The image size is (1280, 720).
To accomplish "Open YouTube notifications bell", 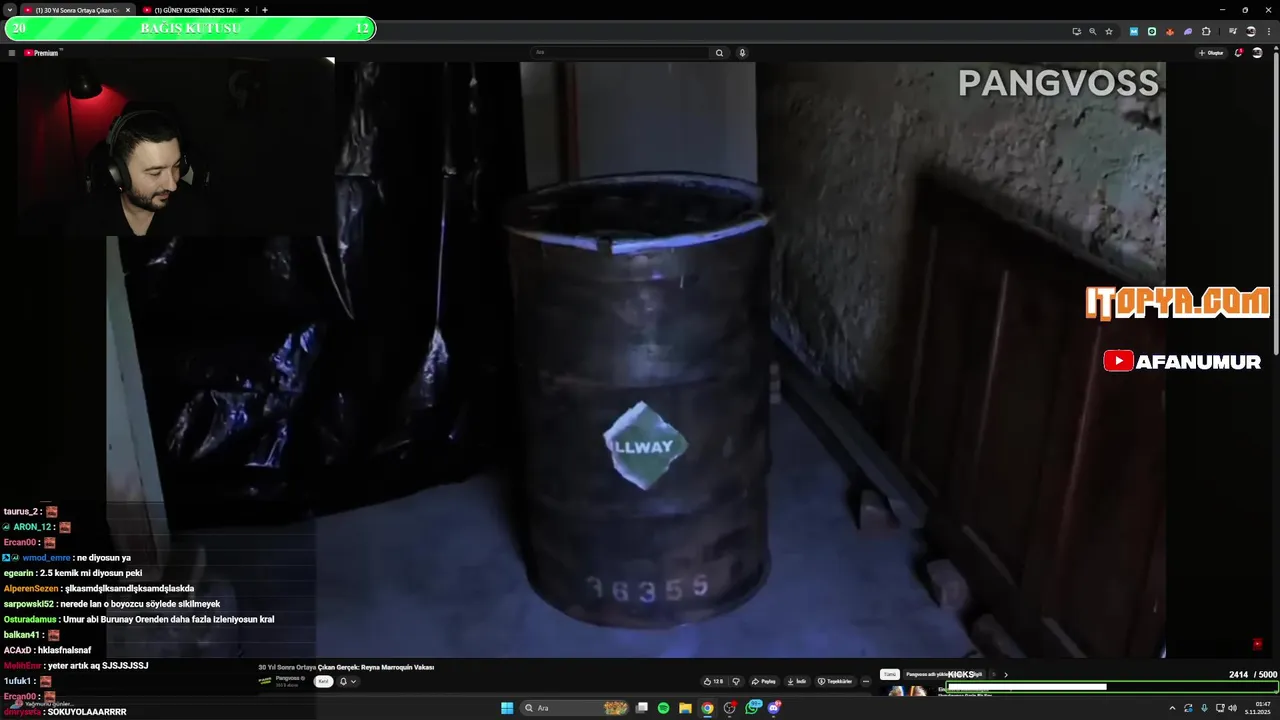I will click(x=1238, y=53).
